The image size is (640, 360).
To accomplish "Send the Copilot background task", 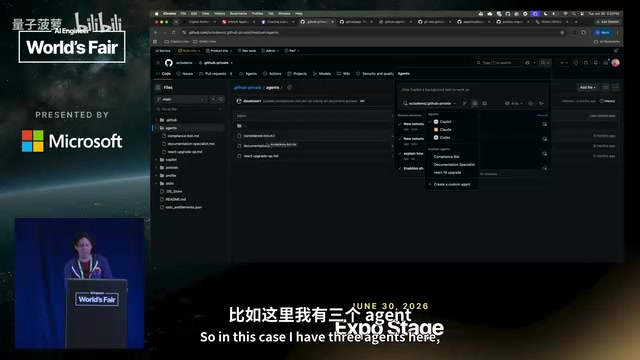I will [541, 103].
